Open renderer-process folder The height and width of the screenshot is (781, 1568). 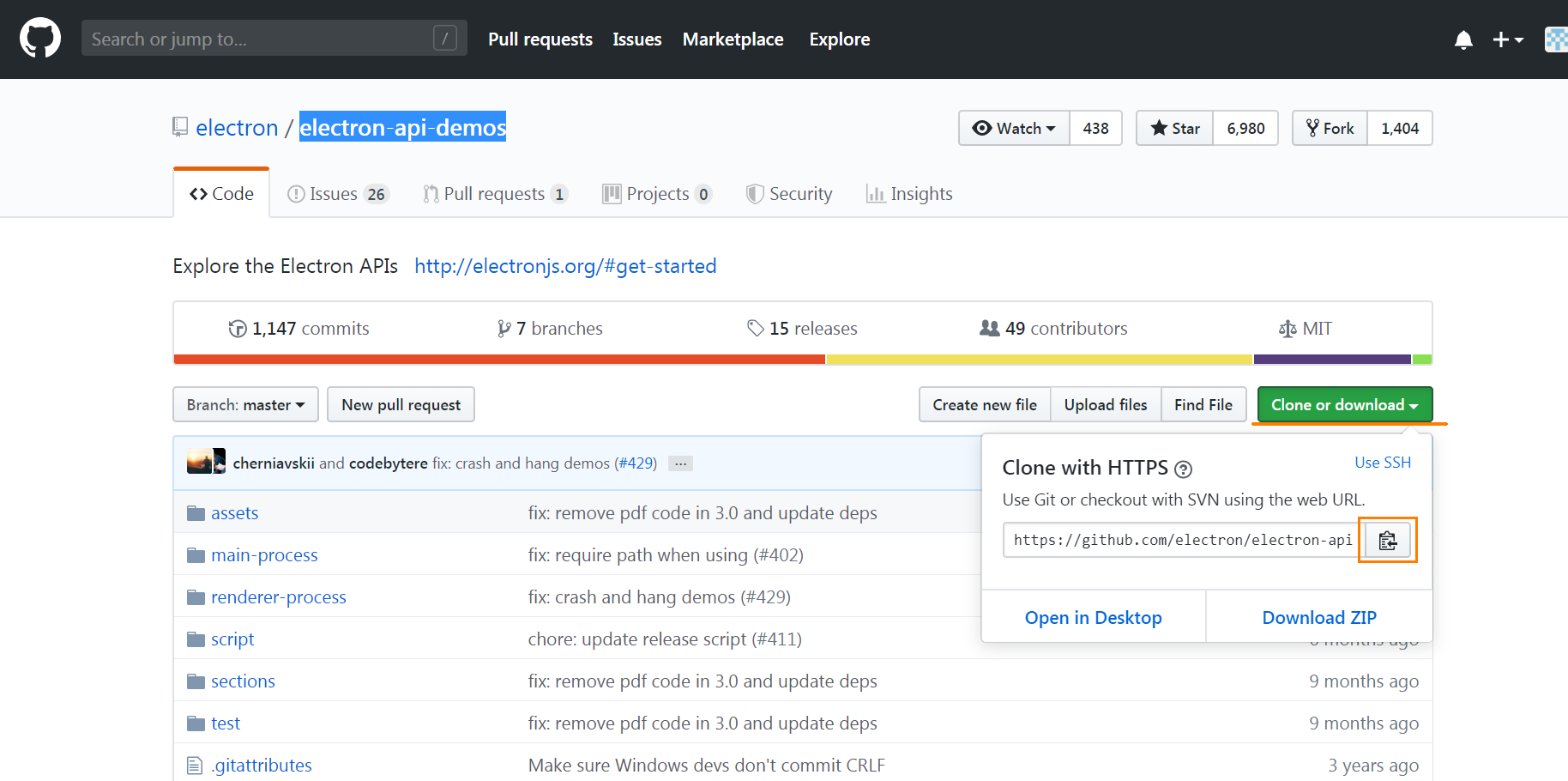point(279,597)
